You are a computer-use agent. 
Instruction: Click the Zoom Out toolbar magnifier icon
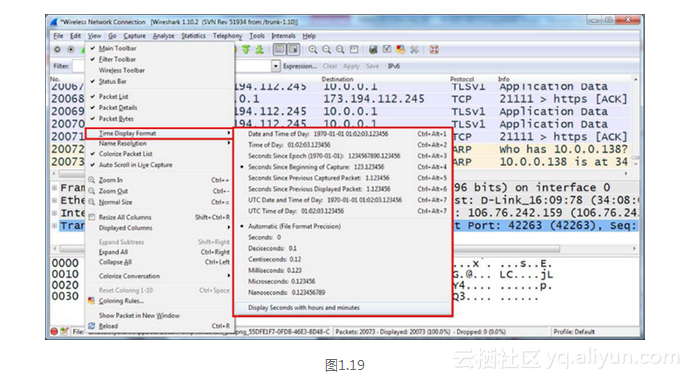(x=326, y=49)
